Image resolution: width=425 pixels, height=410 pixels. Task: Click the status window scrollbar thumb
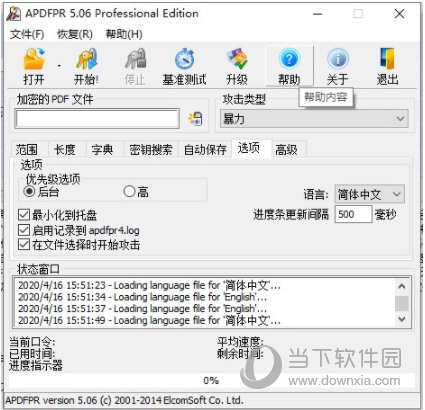tap(402, 303)
